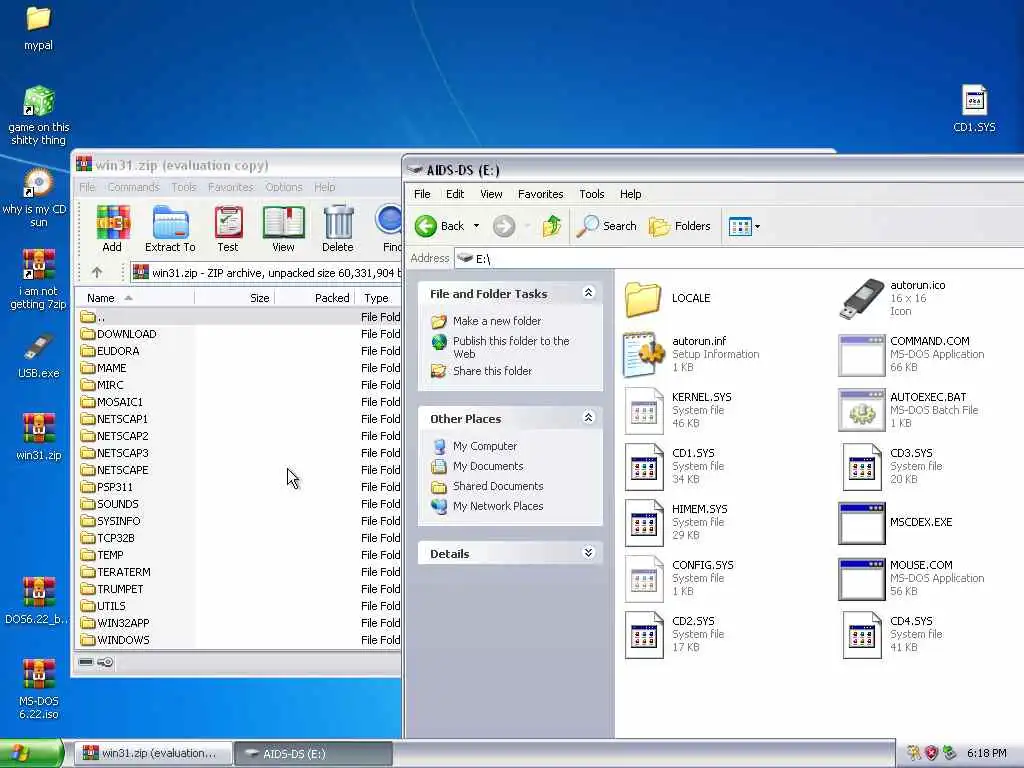Screen dimensions: 1024x768
Task: Select KERNEL.SYS file
Action: click(x=679, y=410)
